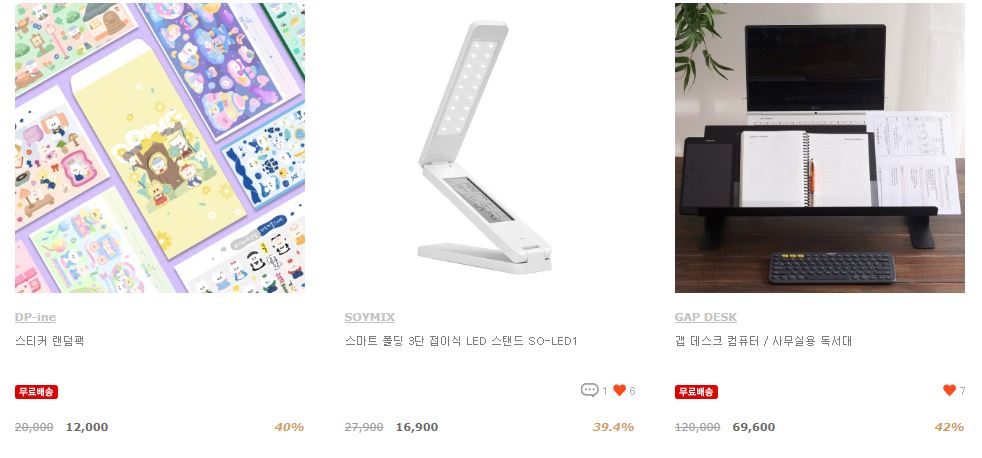
Task: Click the free shipping badge under sticker pack
Action: tap(36, 392)
